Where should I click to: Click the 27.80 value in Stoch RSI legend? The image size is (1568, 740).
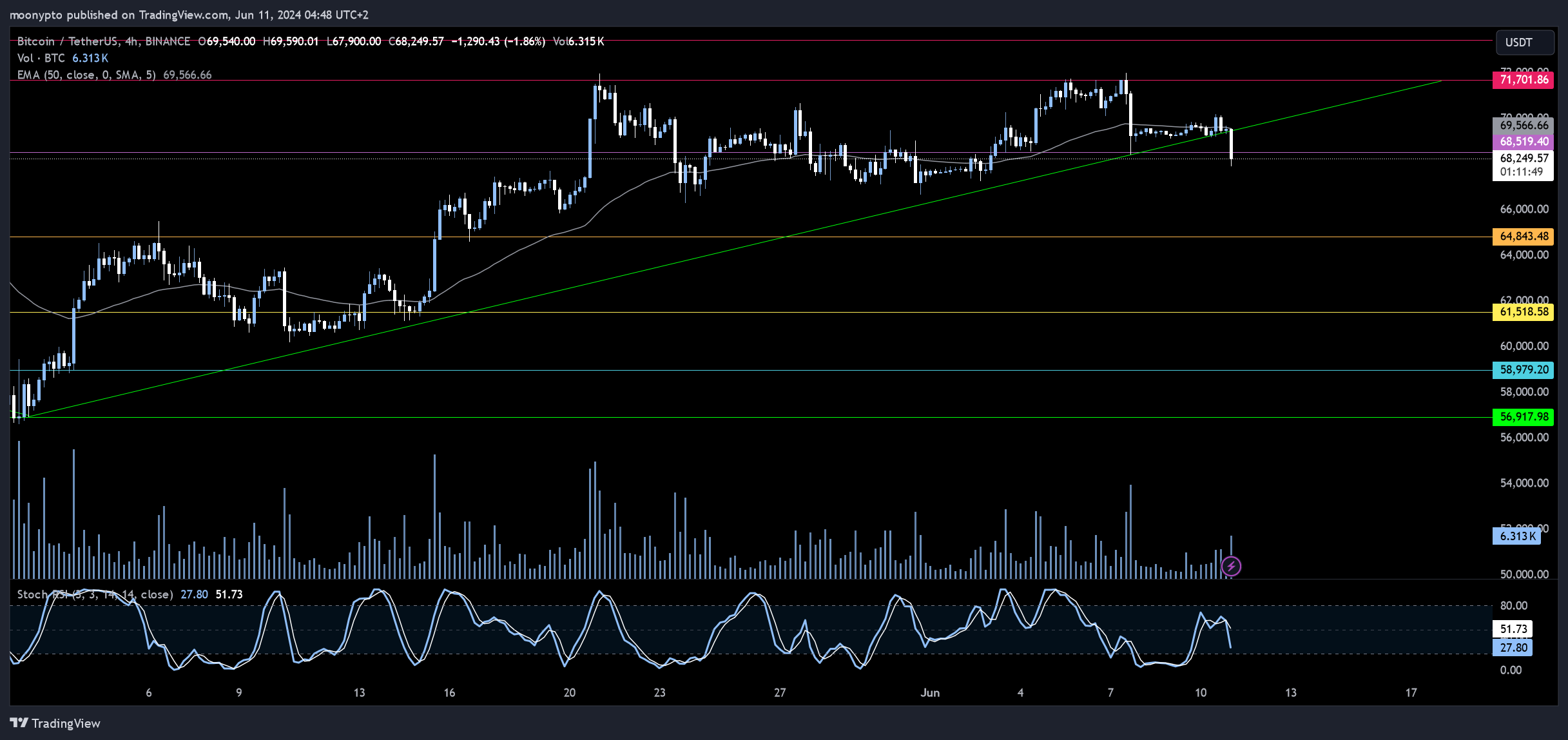(x=194, y=594)
